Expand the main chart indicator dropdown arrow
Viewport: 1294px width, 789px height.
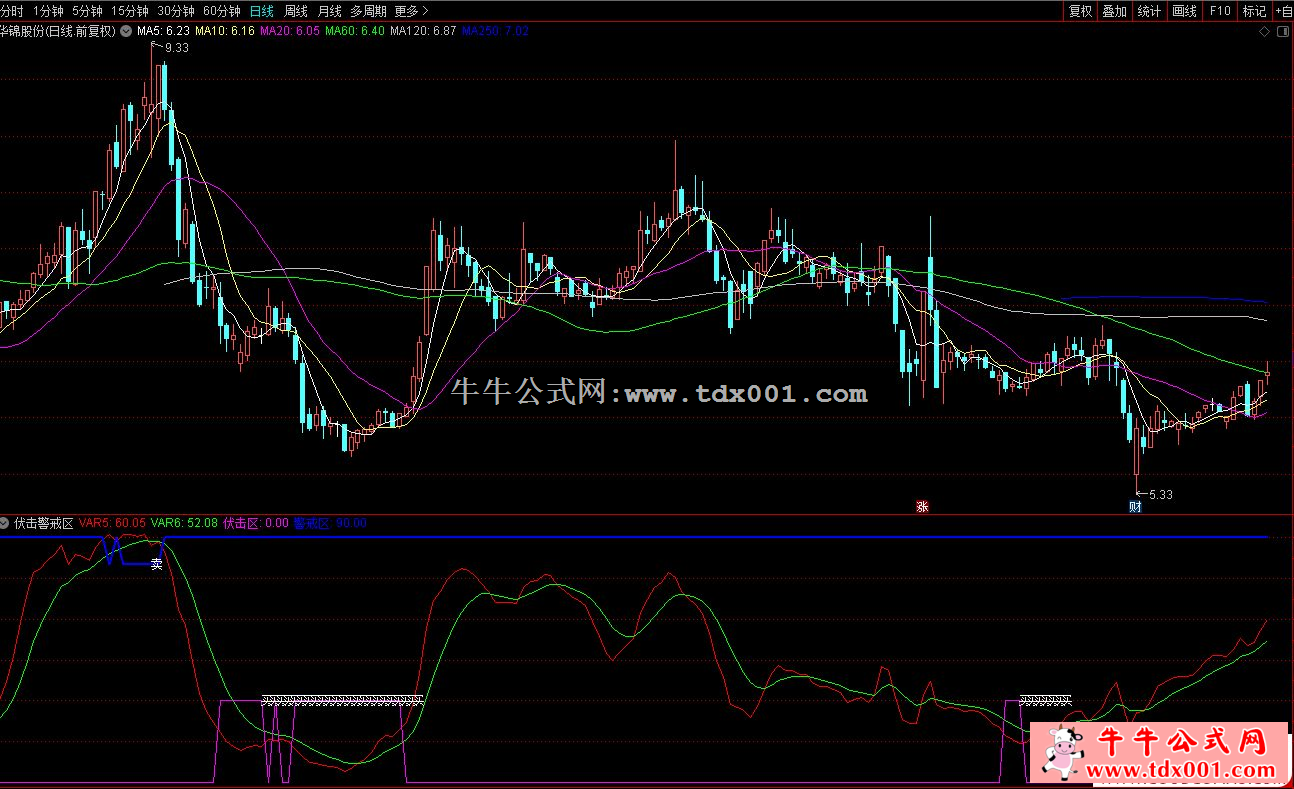coord(125,31)
